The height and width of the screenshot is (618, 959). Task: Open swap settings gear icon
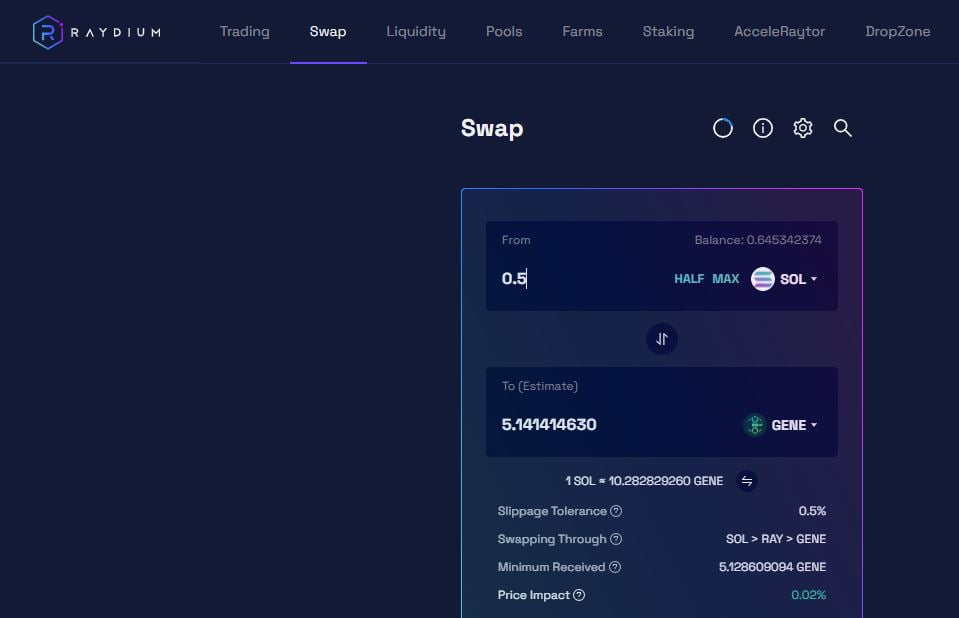(x=803, y=128)
